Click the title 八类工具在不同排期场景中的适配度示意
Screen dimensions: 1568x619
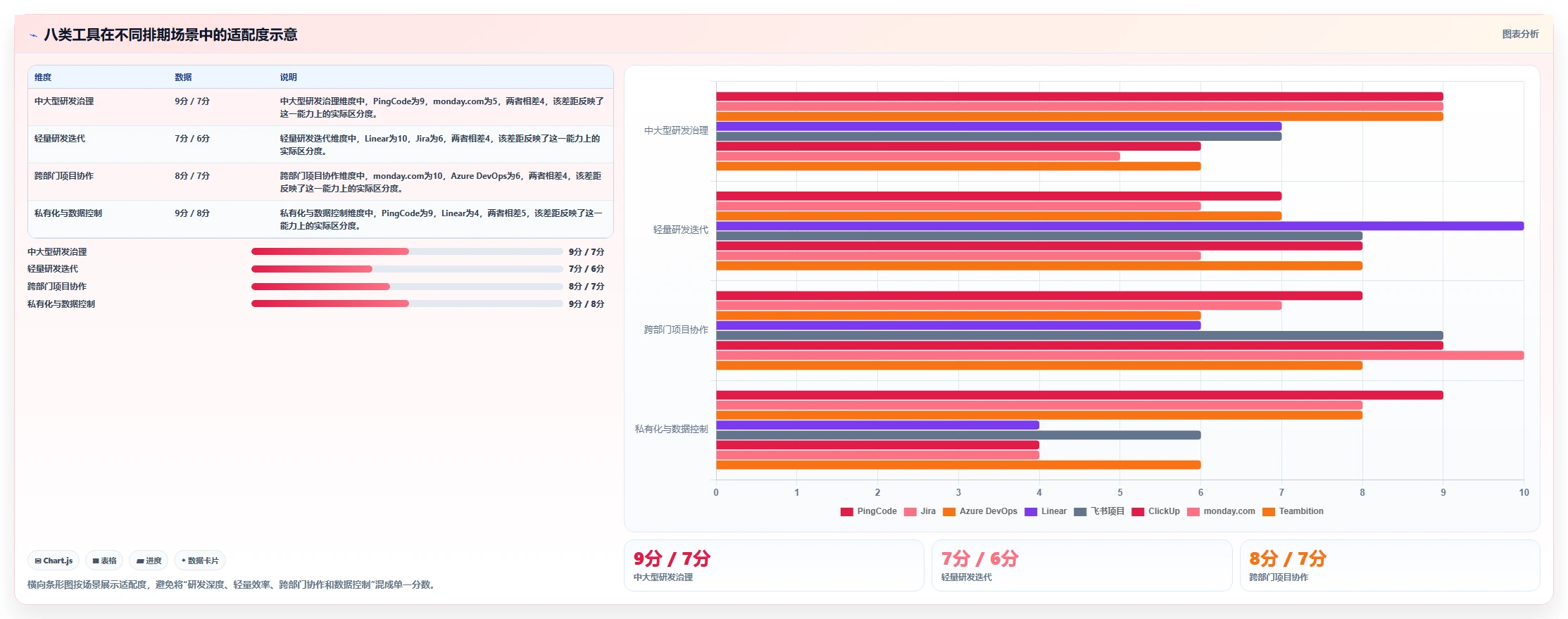coord(170,35)
